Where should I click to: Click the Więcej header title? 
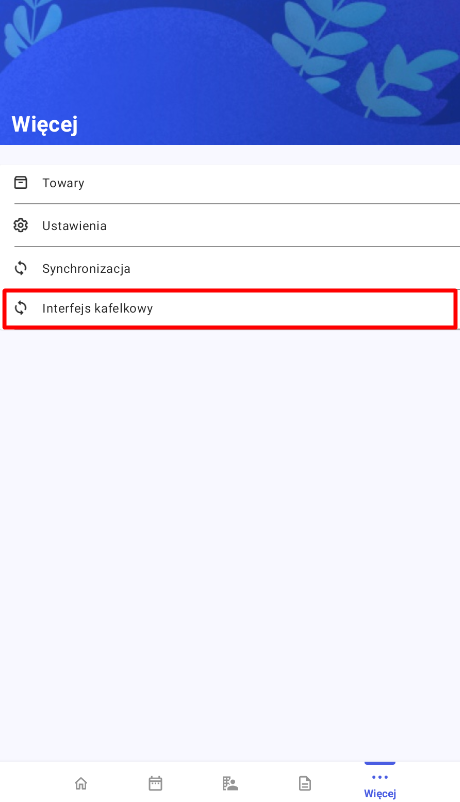tap(45, 124)
